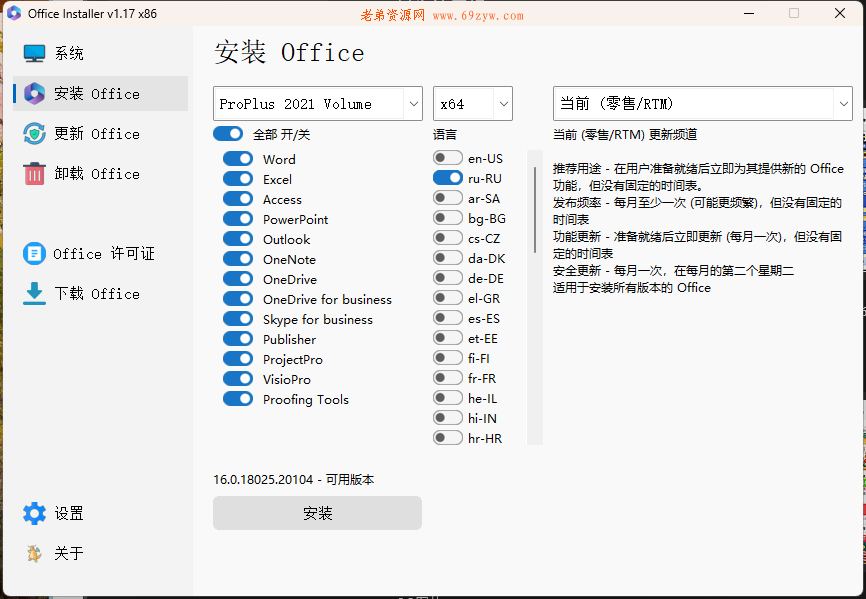Image resolution: width=866 pixels, height=599 pixels.
Task: Toggle the VisioPro switch
Action: 238,379
